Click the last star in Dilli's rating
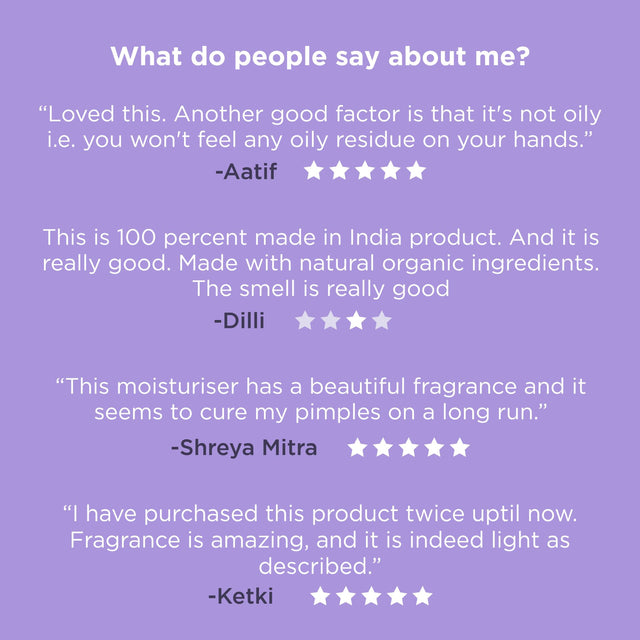Image resolution: width=640 pixels, height=640 pixels. (x=381, y=321)
